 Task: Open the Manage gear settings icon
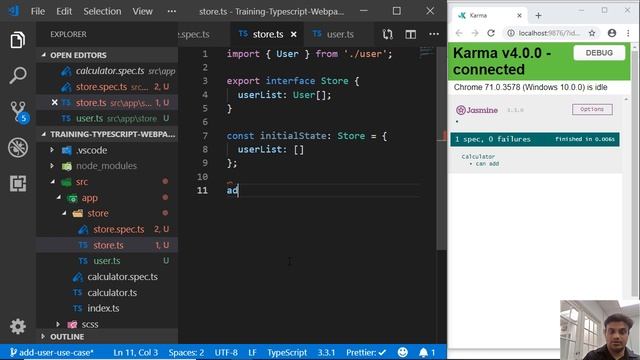(x=18, y=326)
